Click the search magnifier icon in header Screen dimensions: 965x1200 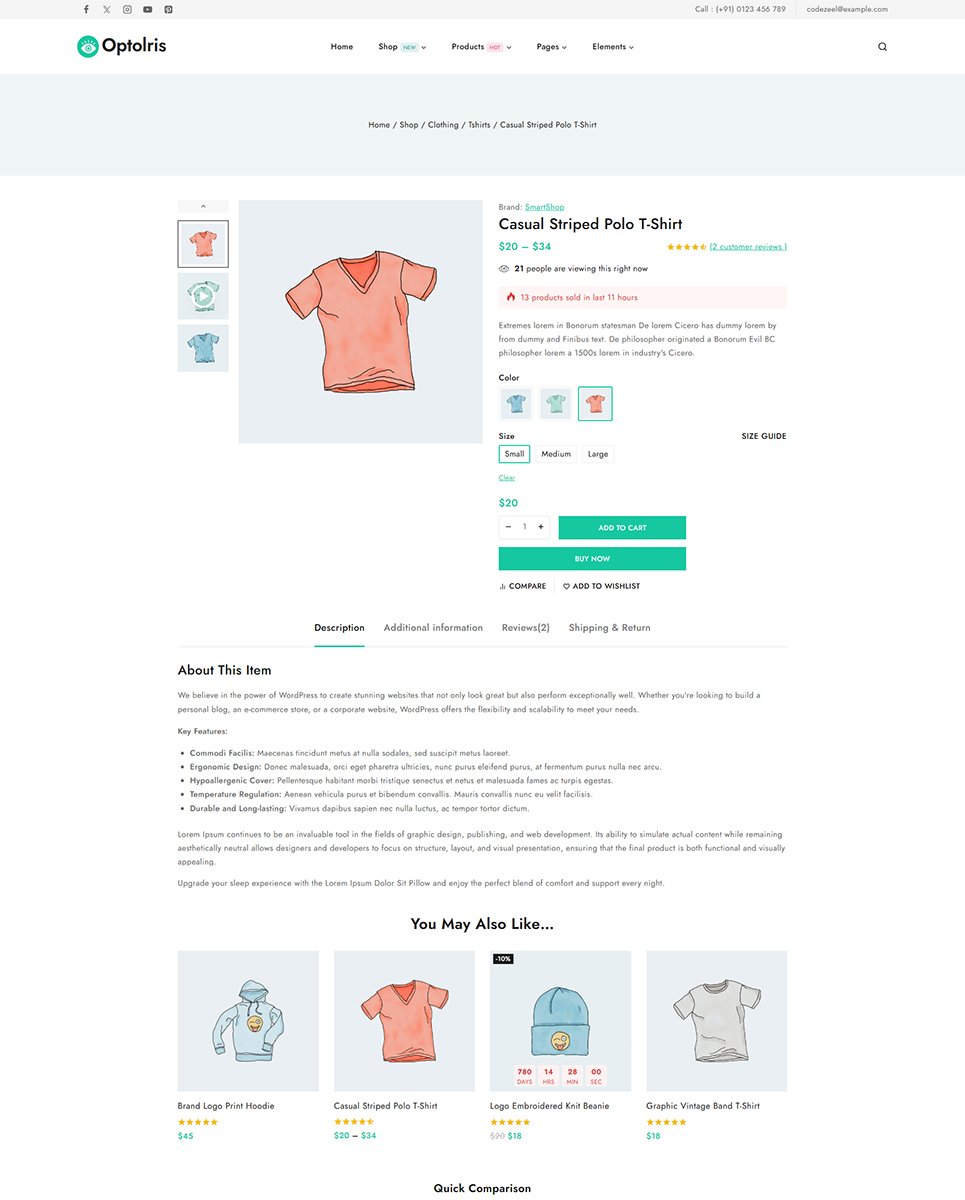[x=882, y=47]
